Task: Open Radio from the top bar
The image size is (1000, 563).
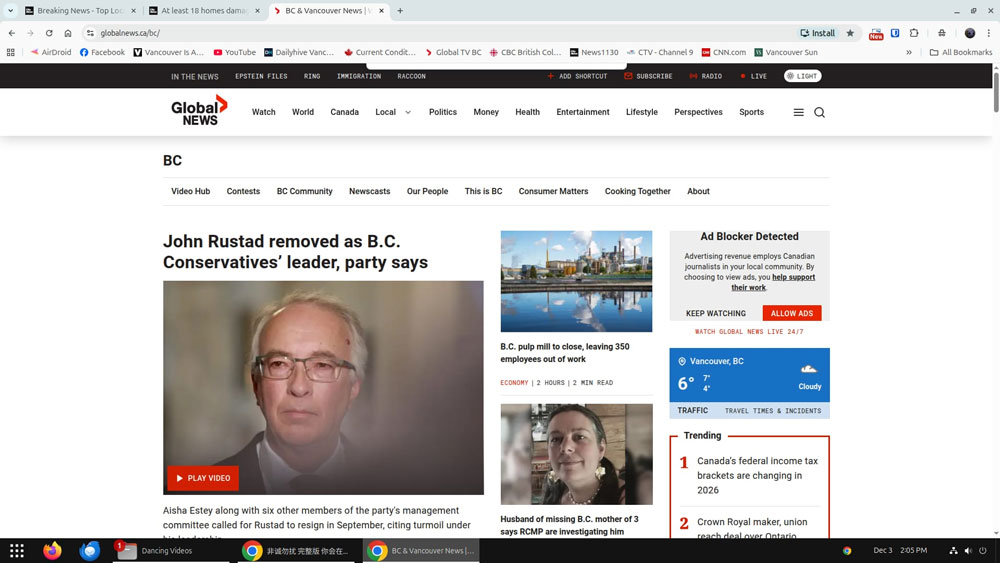Action: (x=705, y=76)
